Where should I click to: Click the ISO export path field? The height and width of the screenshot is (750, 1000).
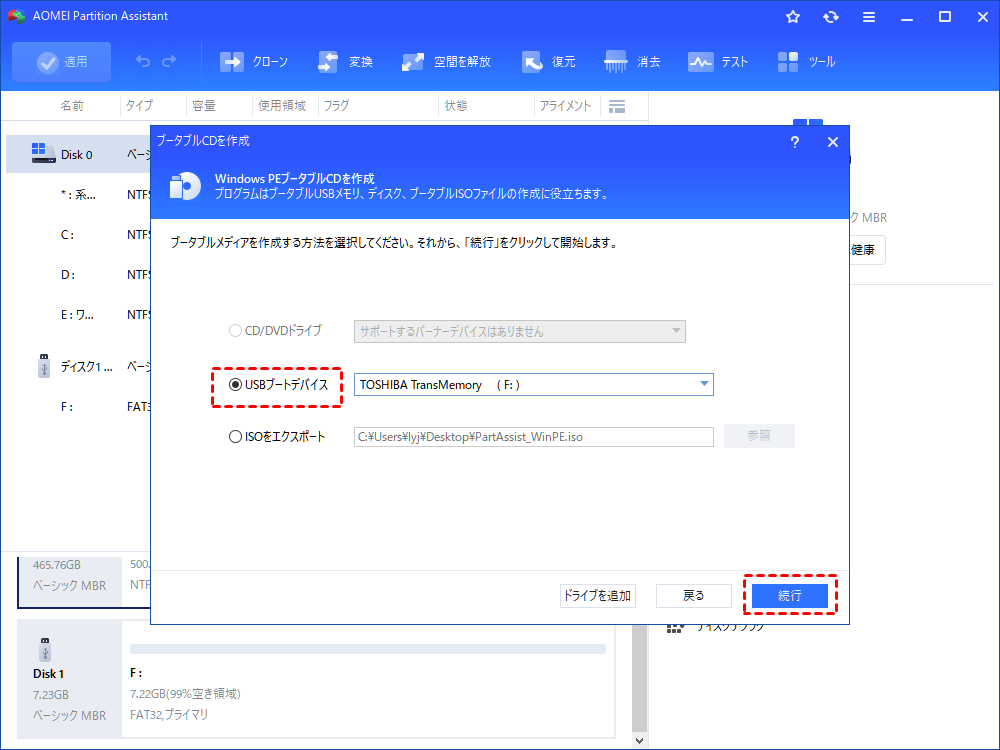pyautogui.click(x=534, y=437)
